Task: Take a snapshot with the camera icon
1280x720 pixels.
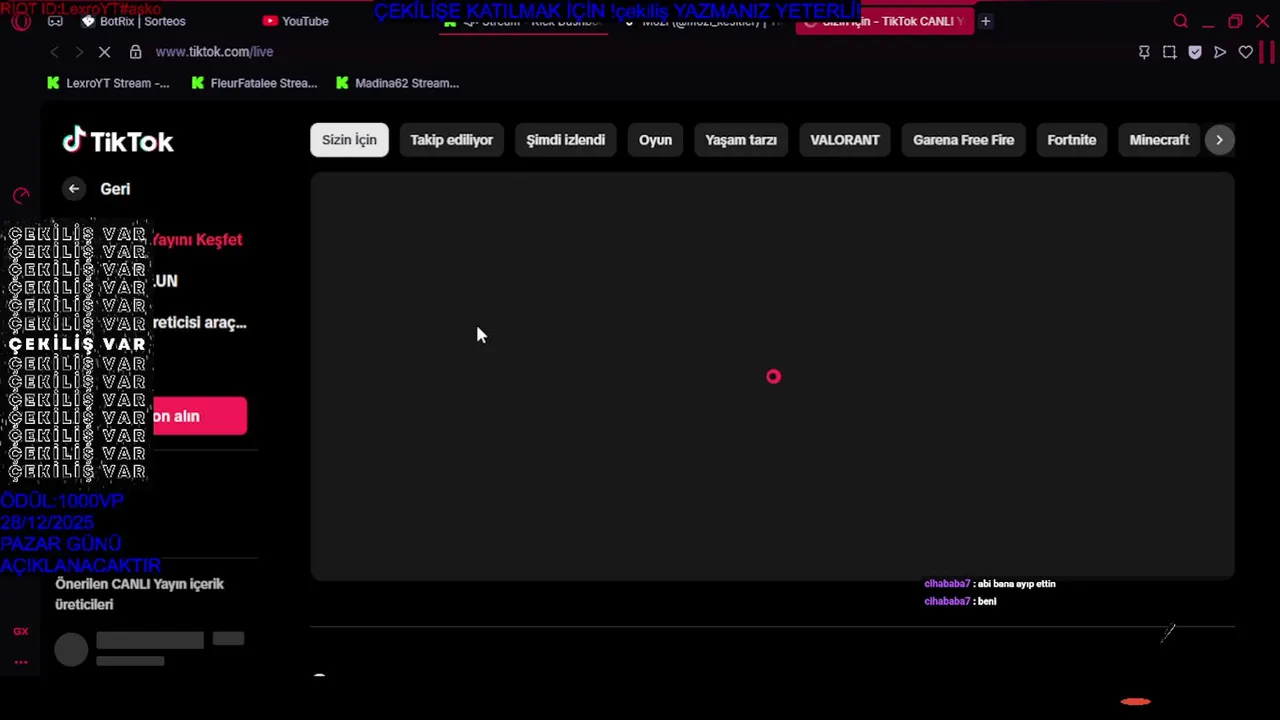Action: pyautogui.click(x=1169, y=52)
